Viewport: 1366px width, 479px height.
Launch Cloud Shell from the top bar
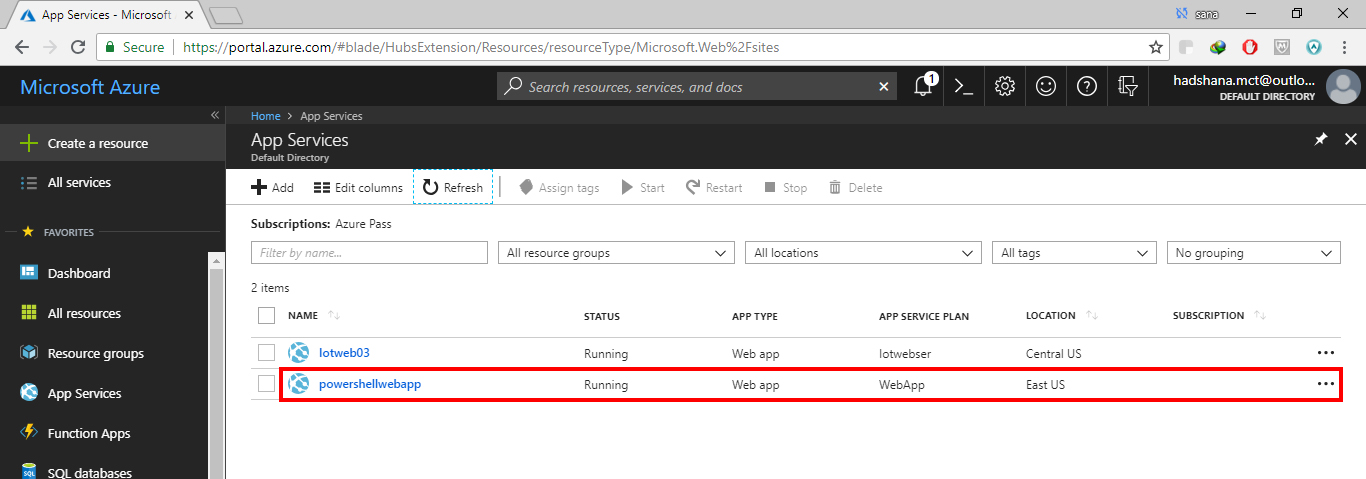click(964, 87)
